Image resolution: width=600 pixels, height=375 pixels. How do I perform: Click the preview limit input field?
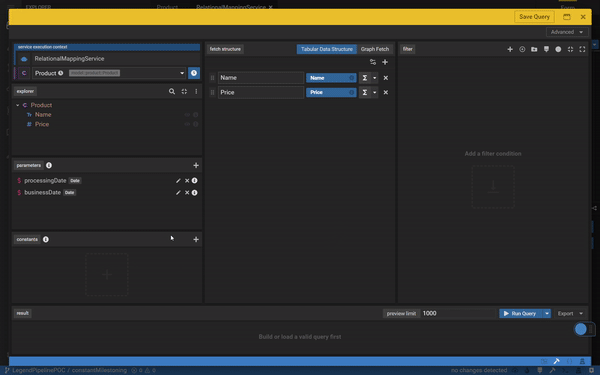tap(458, 313)
